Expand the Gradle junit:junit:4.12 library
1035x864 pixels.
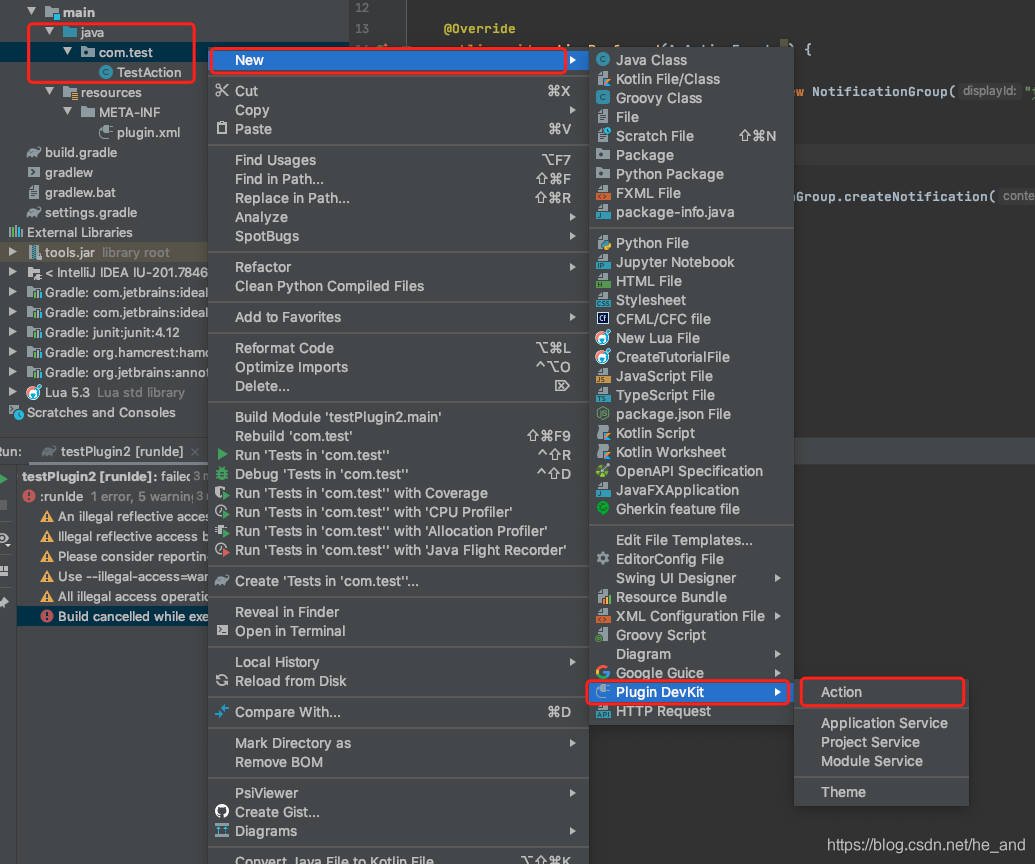(x=13, y=332)
